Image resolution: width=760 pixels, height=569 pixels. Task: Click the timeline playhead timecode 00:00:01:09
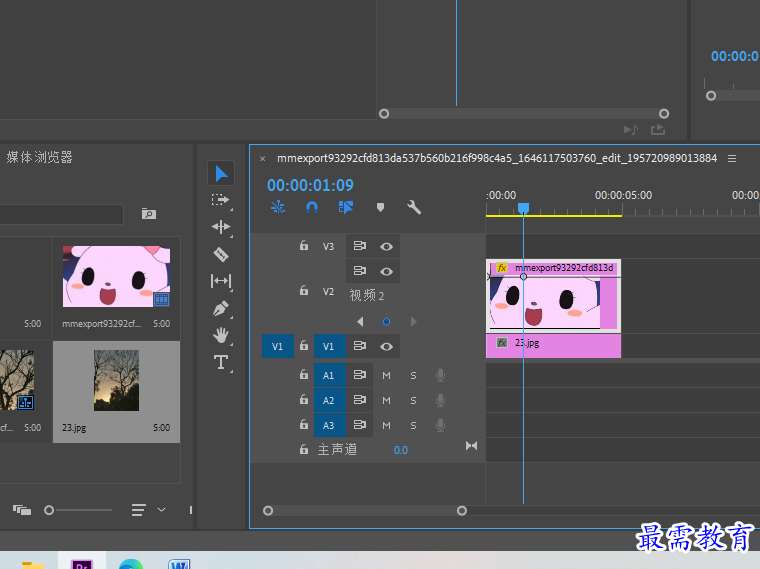click(x=310, y=185)
